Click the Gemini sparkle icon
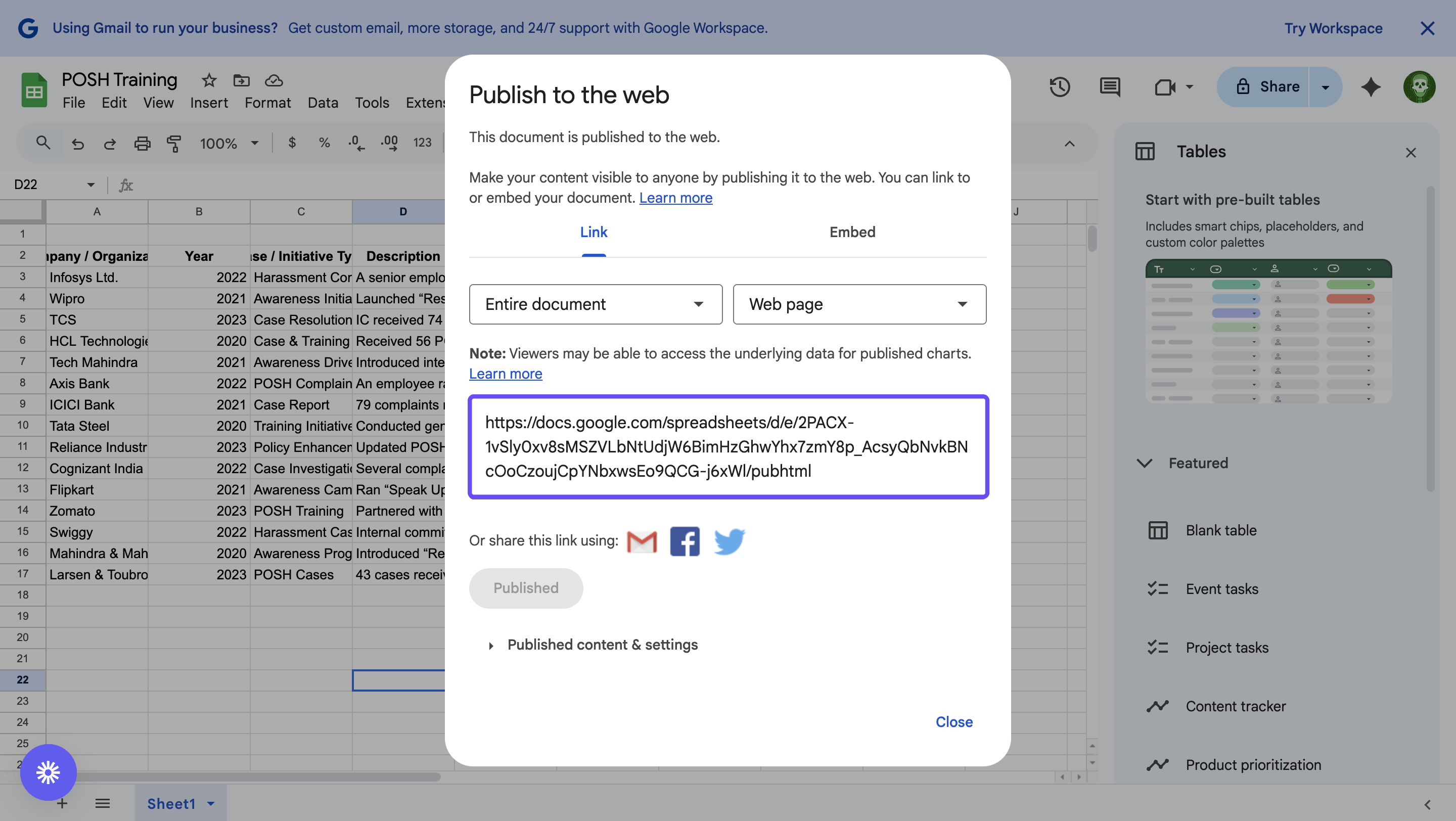 tap(1370, 87)
